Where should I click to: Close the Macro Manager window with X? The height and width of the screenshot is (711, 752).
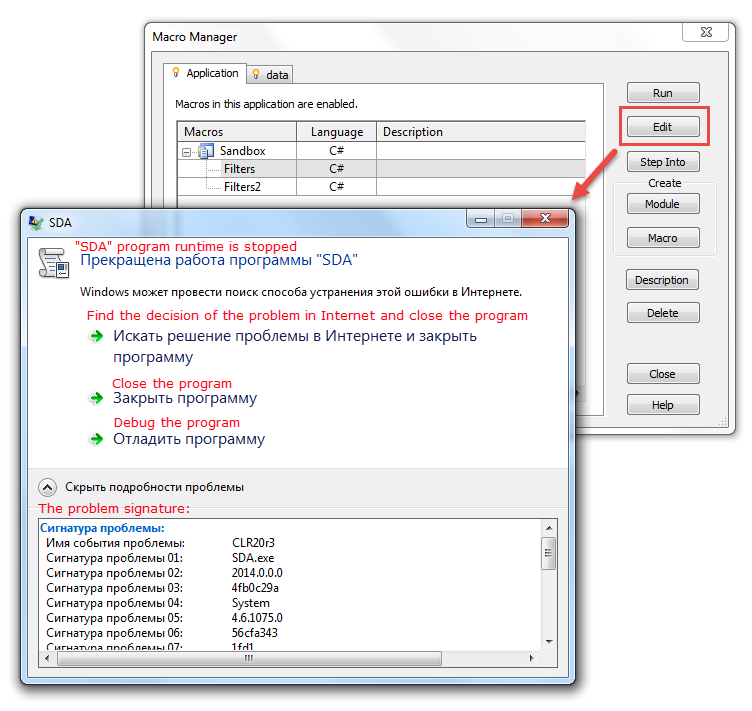706,32
